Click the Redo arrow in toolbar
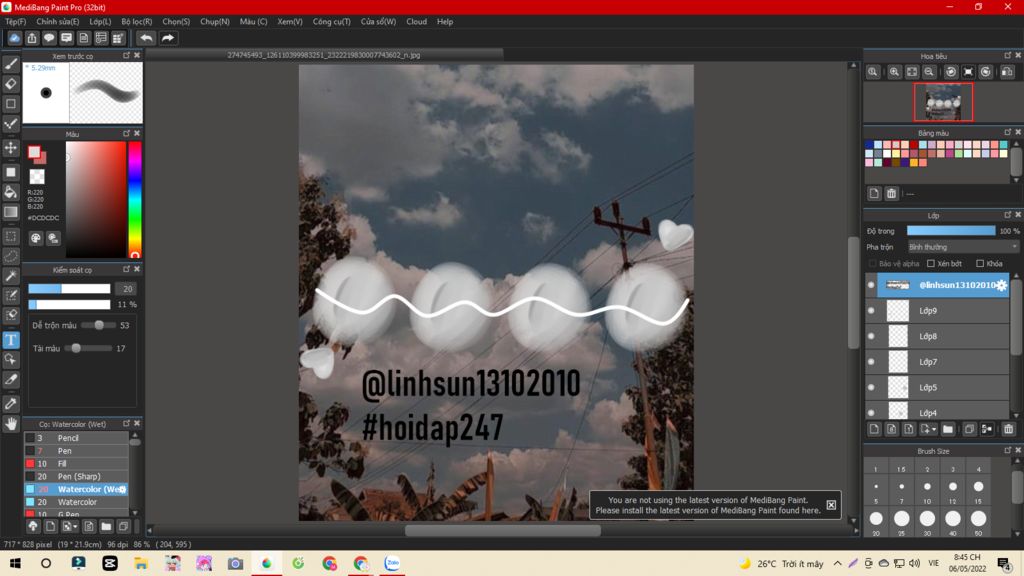 pyautogui.click(x=168, y=38)
